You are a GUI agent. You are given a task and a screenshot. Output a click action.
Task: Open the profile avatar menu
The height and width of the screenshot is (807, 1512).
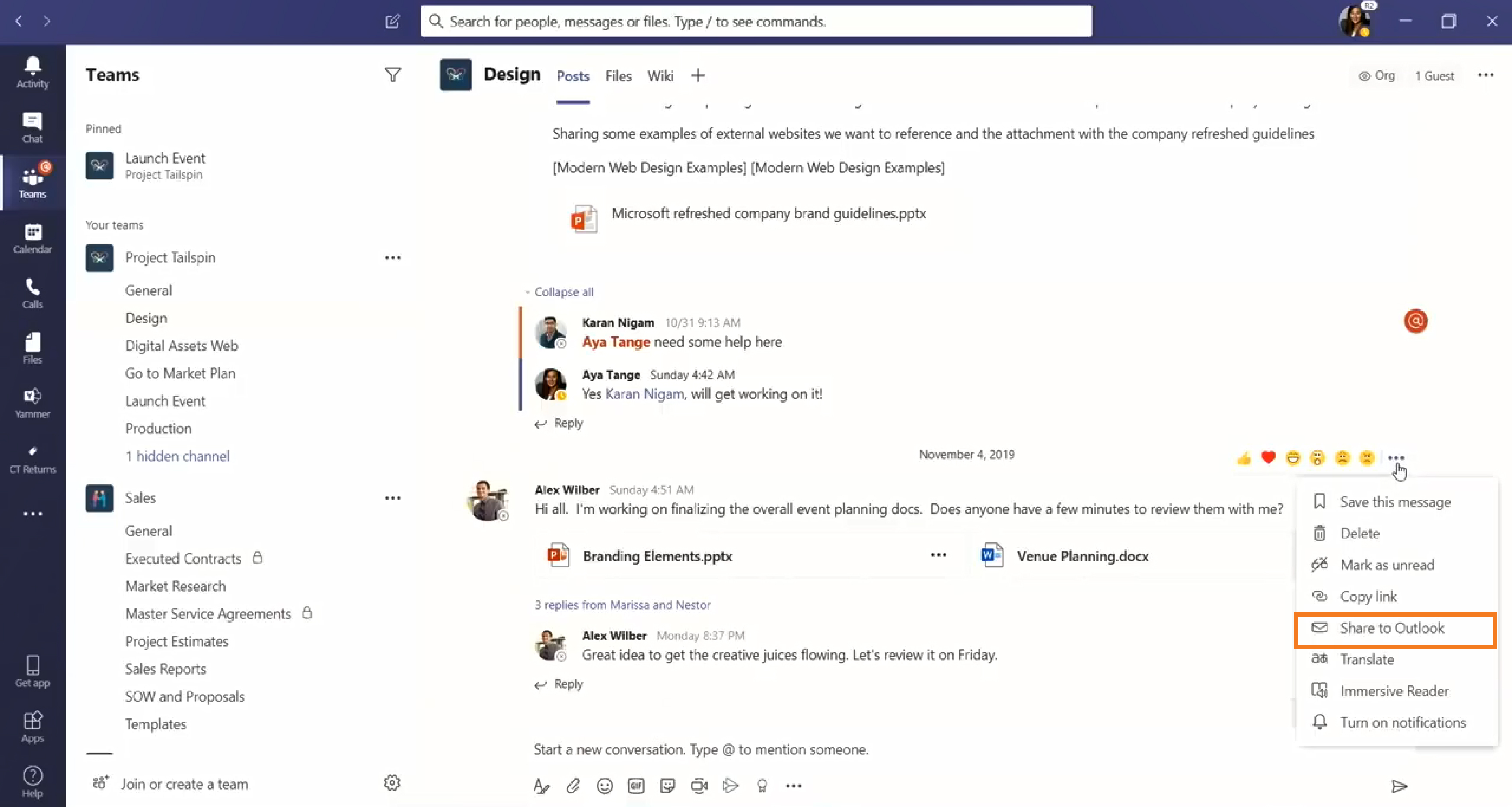pyautogui.click(x=1354, y=21)
